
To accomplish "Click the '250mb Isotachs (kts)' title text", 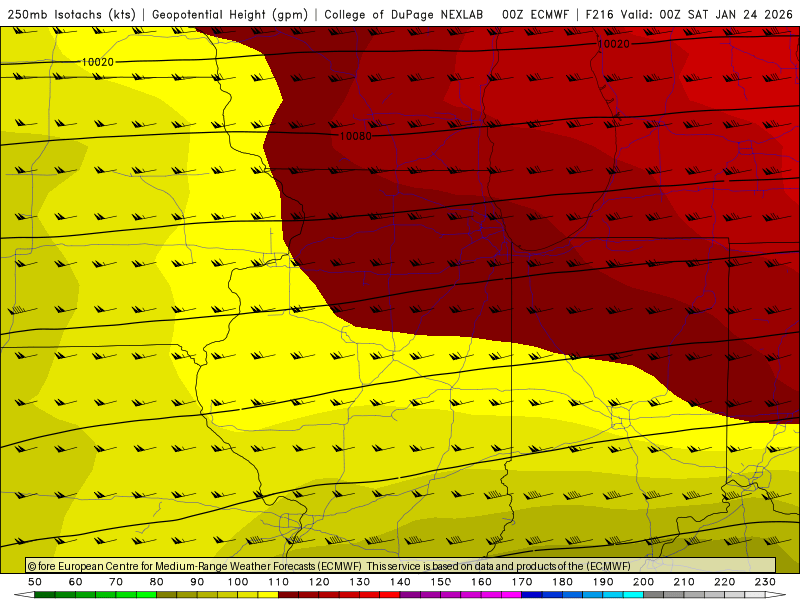I will pyautogui.click(x=71, y=14).
